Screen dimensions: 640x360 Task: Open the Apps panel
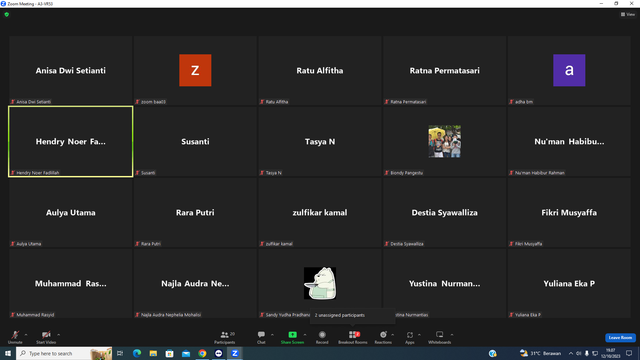tap(410, 337)
